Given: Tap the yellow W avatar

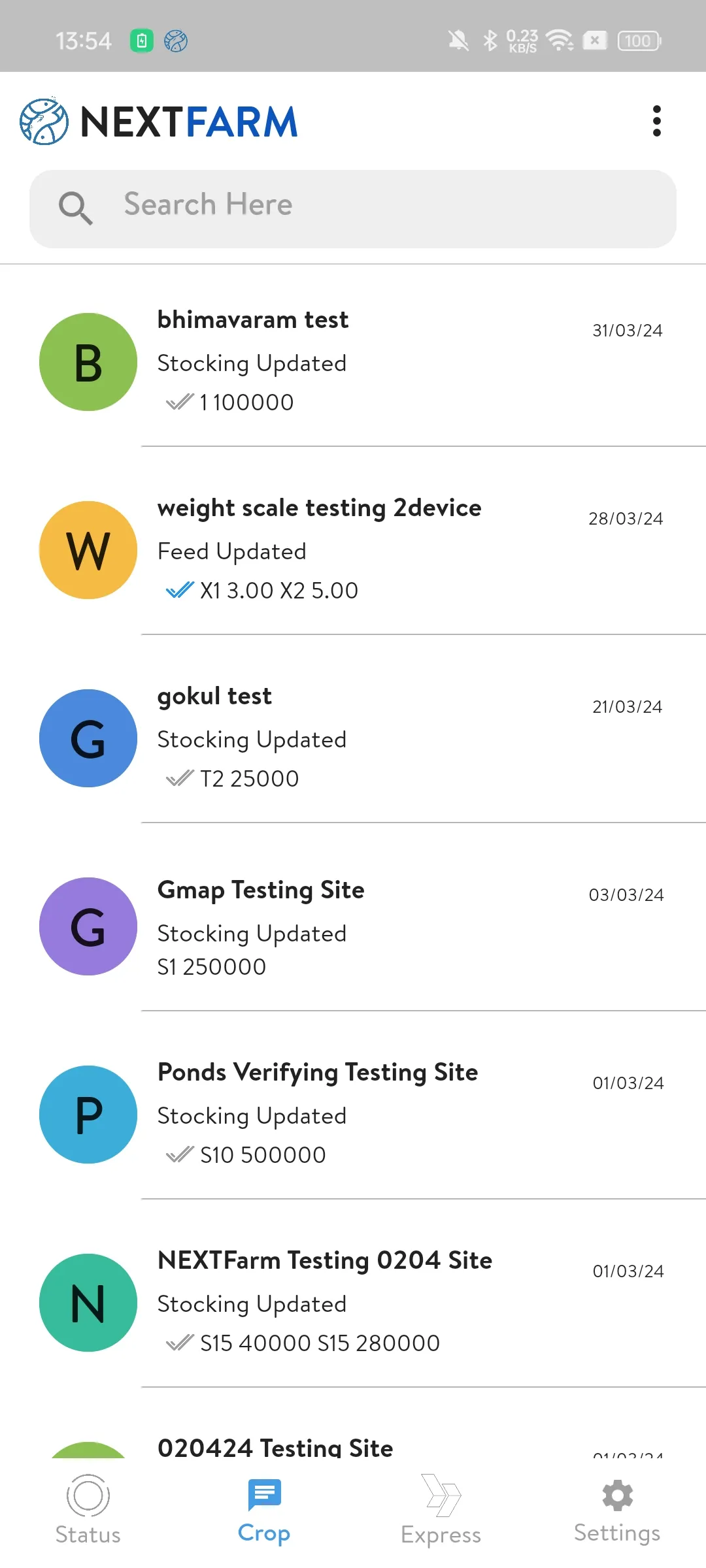Looking at the screenshot, I should click(x=88, y=550).
